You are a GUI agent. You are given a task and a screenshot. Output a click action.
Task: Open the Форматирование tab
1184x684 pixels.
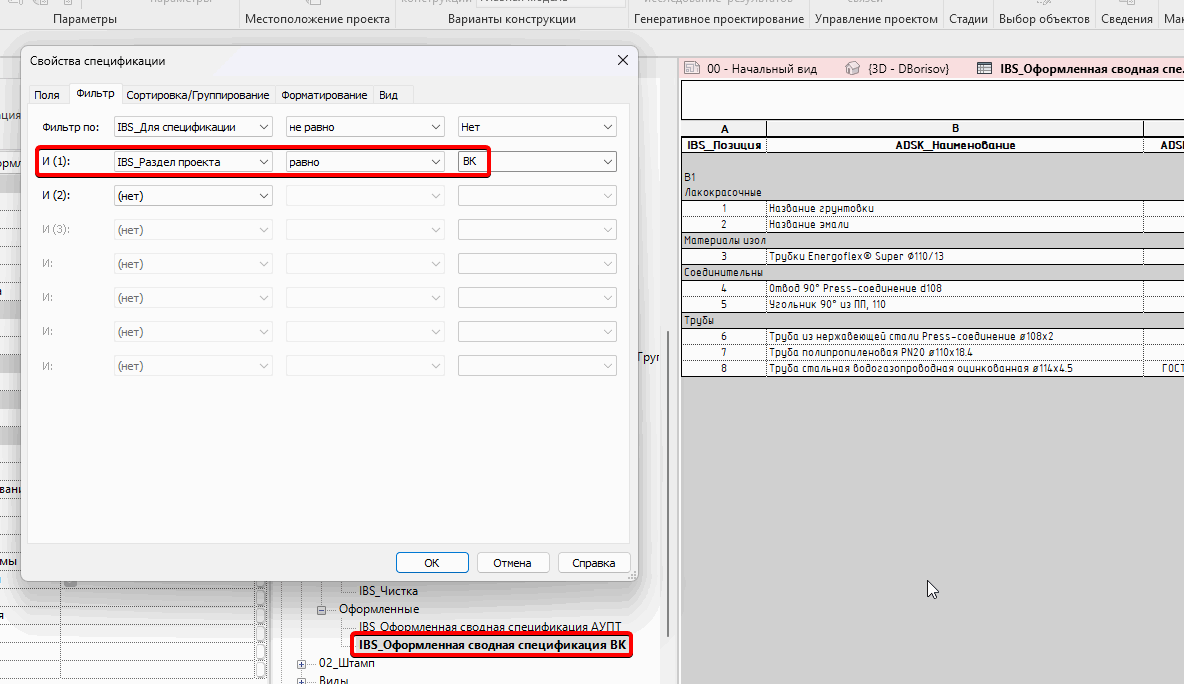tap(324, 94)
